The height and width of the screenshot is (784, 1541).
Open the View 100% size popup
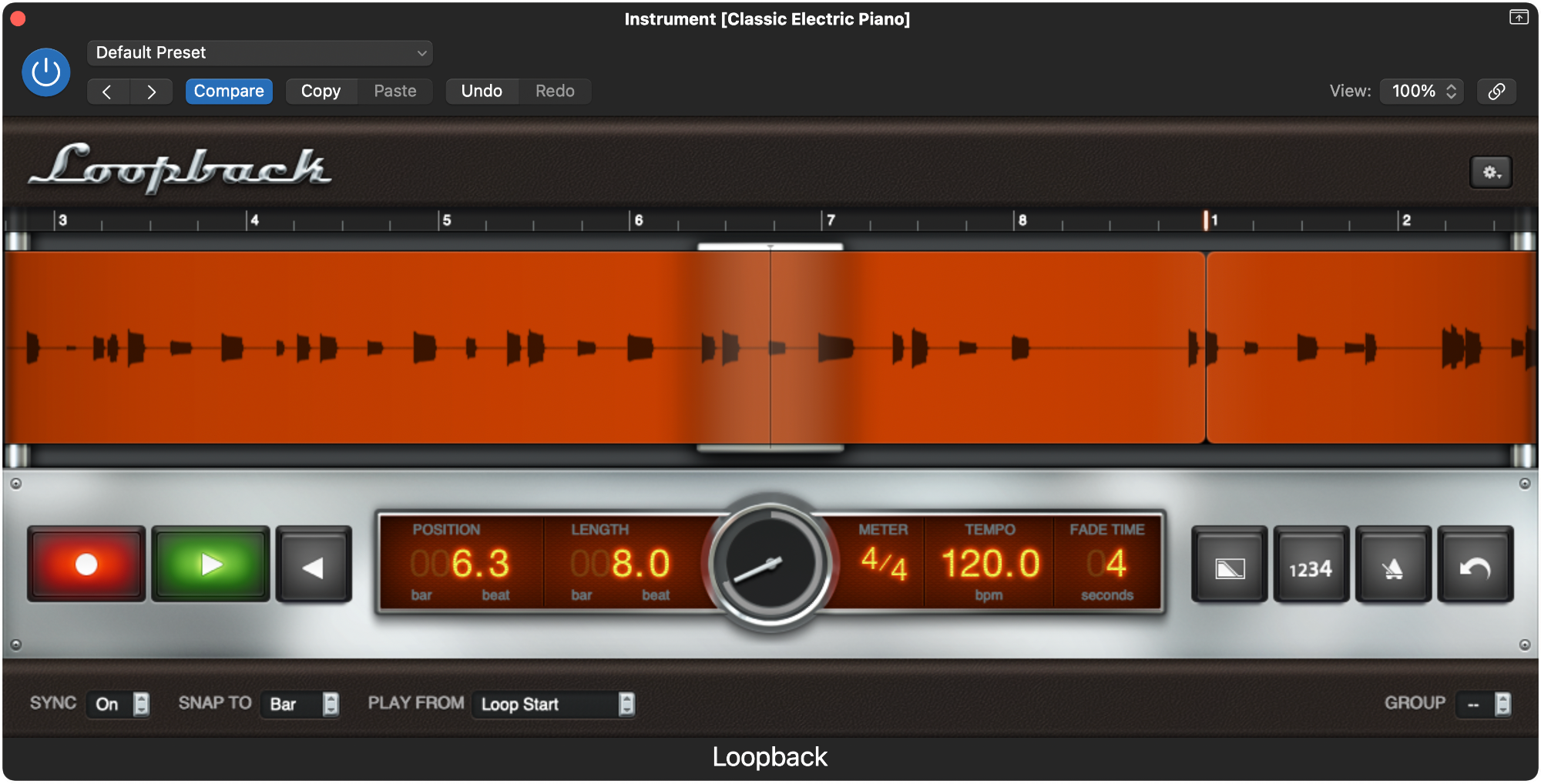click(x=1422, y=91)
